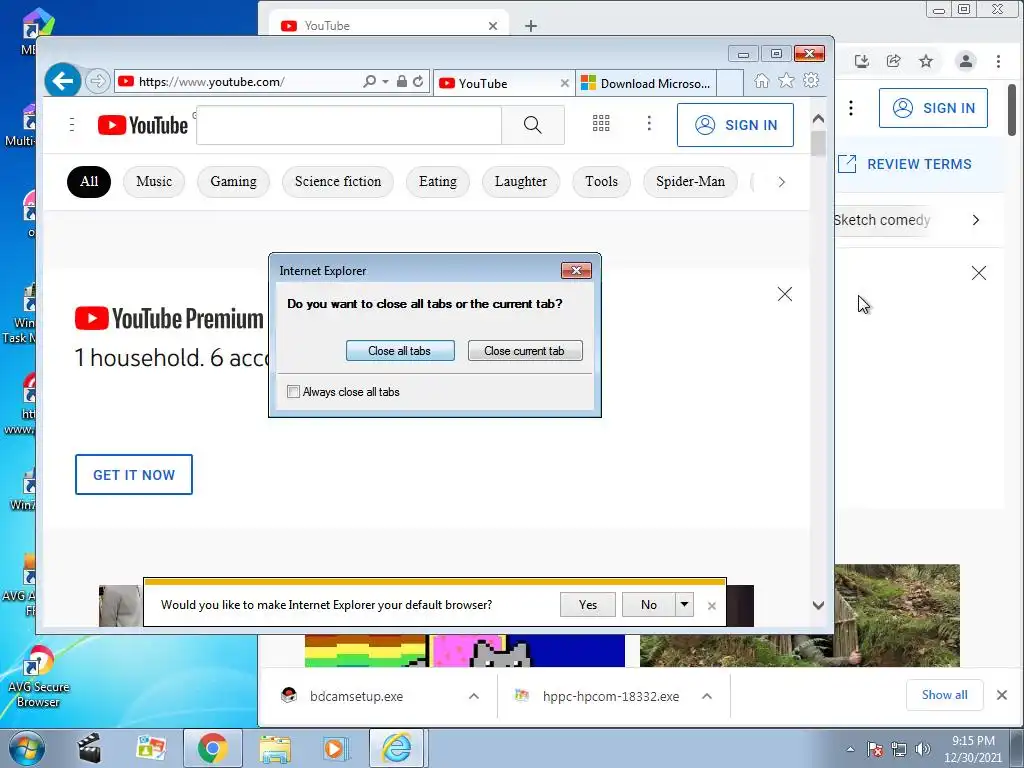Dismiss the default browser notification bar X

pos(712,606)
